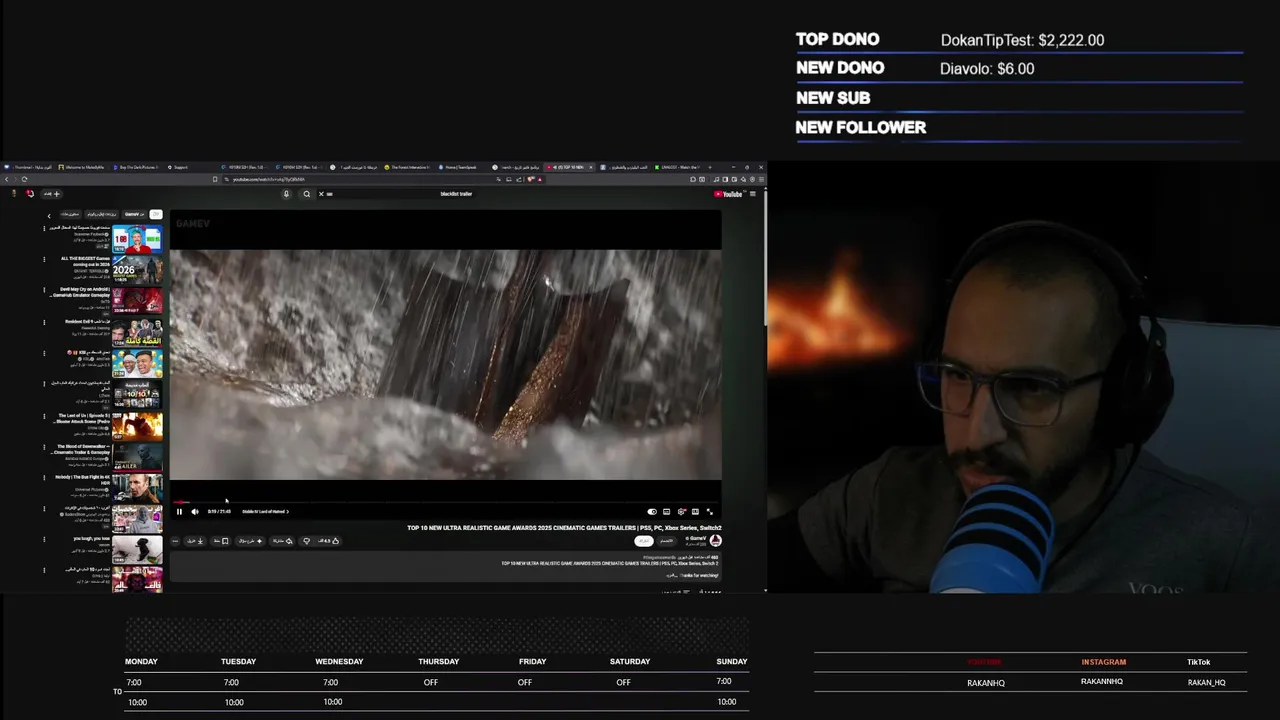This screenshot has width=1280, height=720.
Task: Open YouTube hamburger guide menu
Action: [752, 194]
